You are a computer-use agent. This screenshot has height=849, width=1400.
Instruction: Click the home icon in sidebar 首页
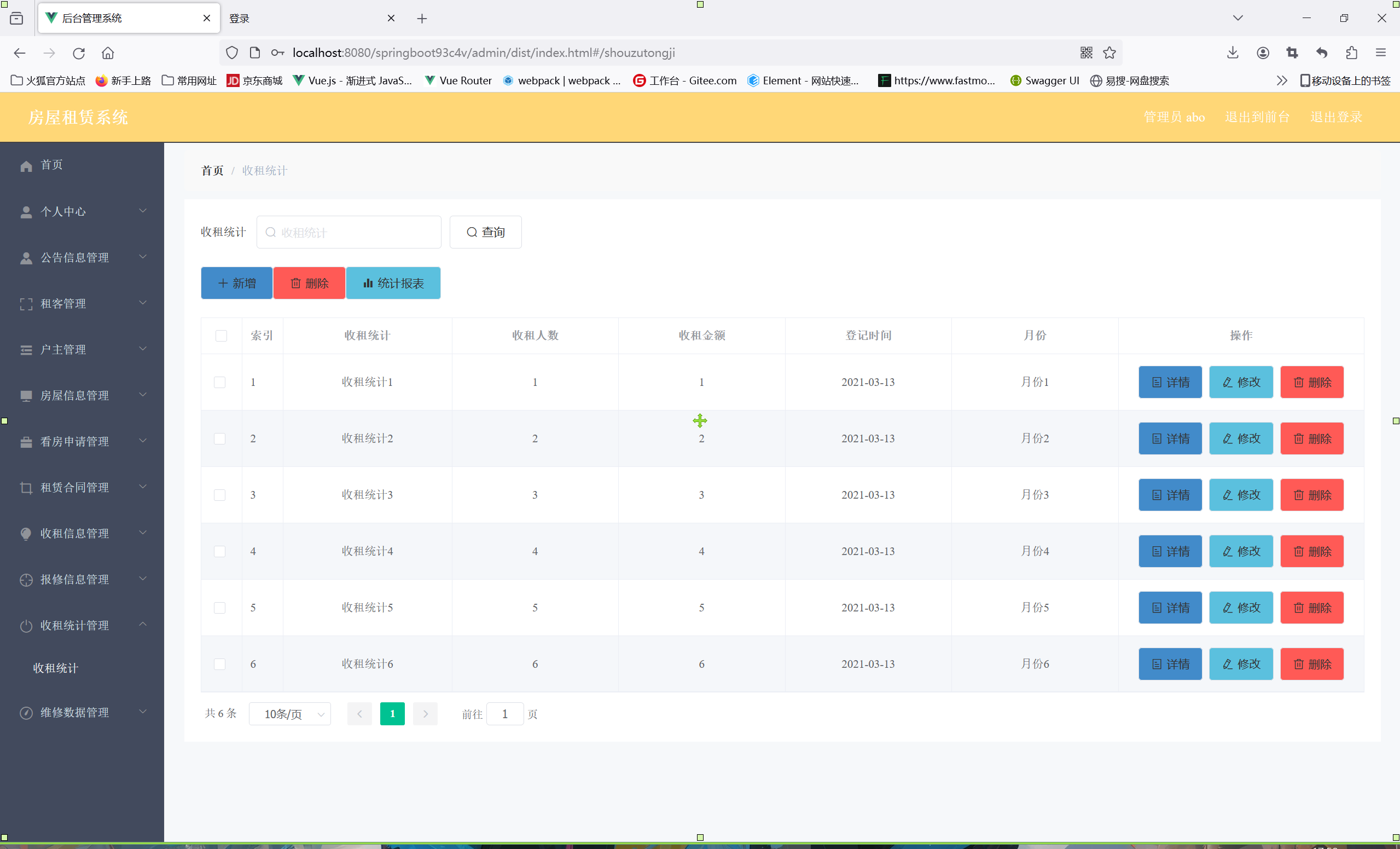tap(26, 165)
